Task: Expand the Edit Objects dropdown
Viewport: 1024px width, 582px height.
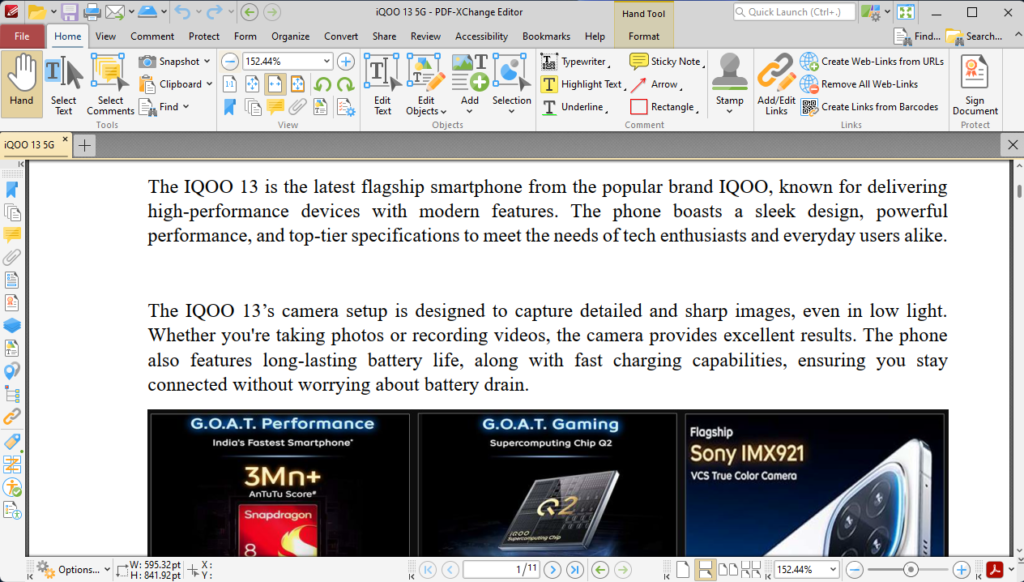Action: pos(443,112)
